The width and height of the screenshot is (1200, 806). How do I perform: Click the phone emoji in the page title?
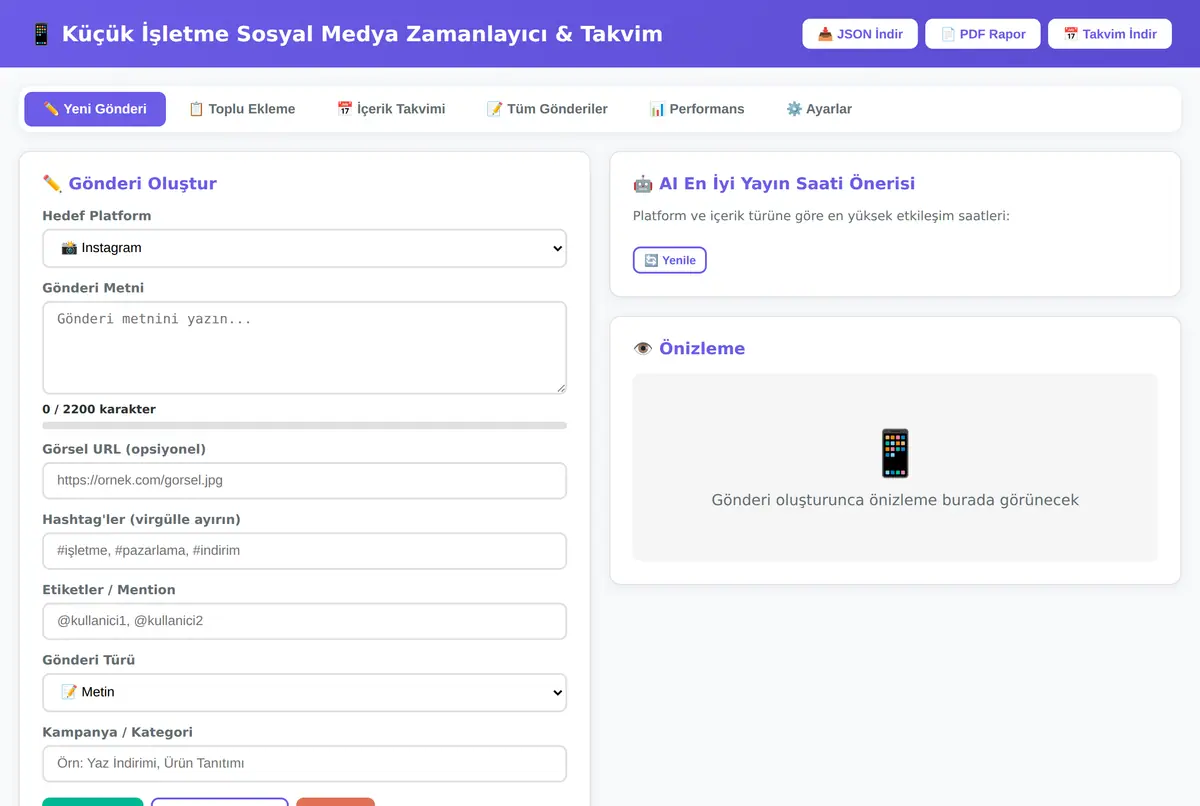pos(41,34)
